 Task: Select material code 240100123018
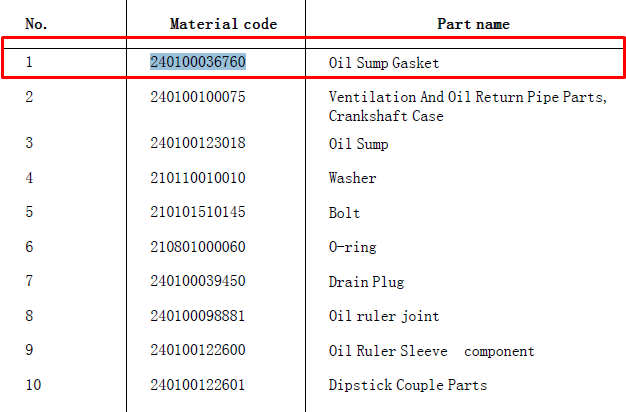(198, 143)
